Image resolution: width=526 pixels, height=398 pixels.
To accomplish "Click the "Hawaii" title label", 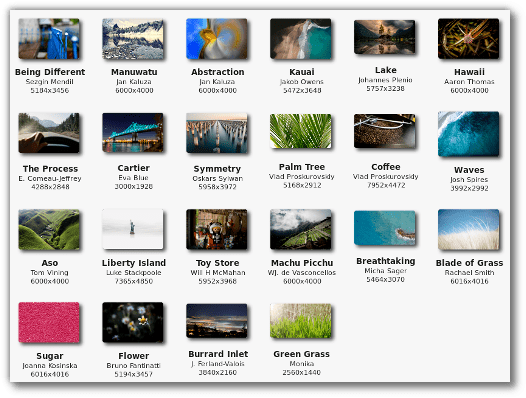I will 469,72.
